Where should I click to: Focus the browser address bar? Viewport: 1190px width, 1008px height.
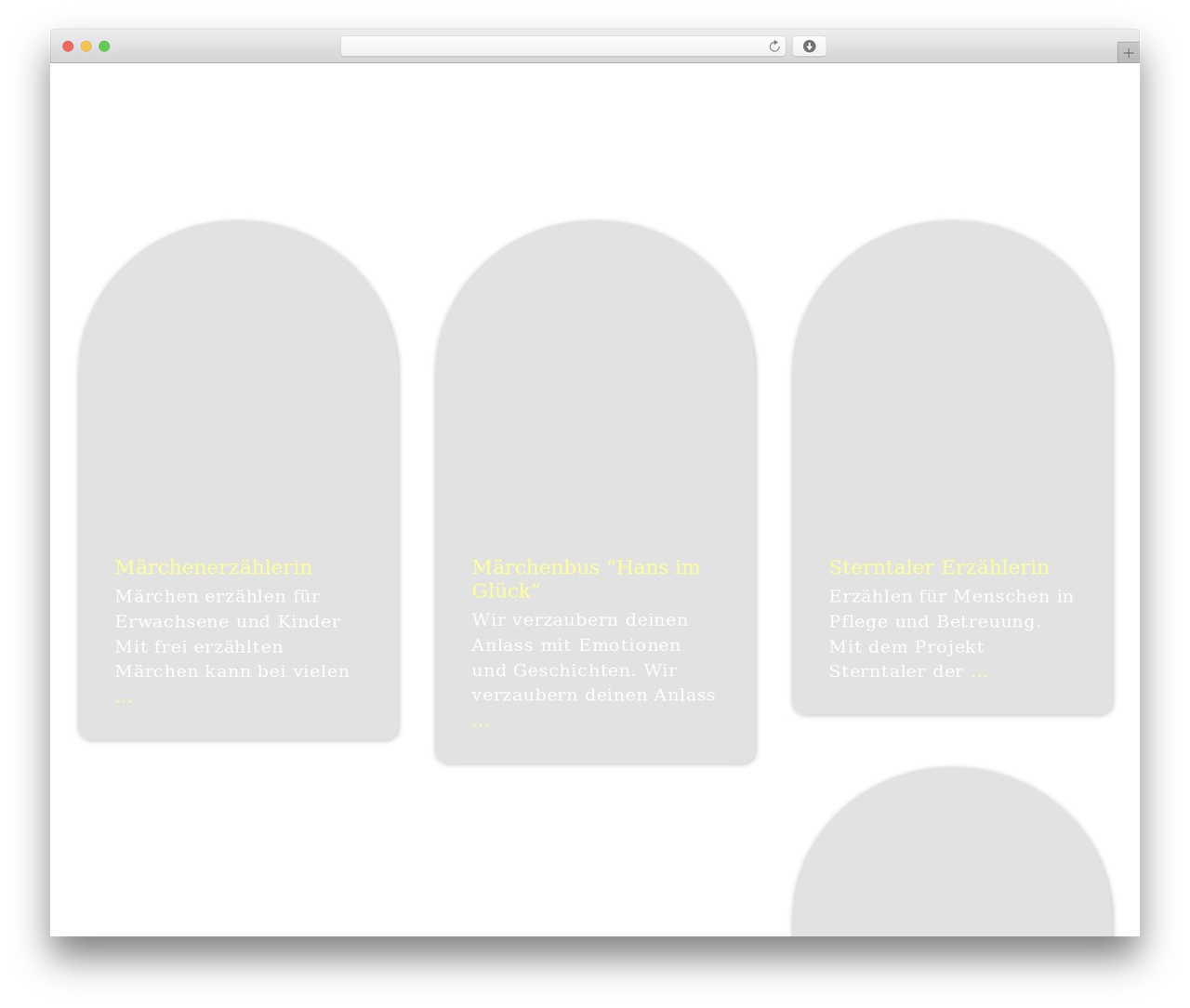coord(562,46)
